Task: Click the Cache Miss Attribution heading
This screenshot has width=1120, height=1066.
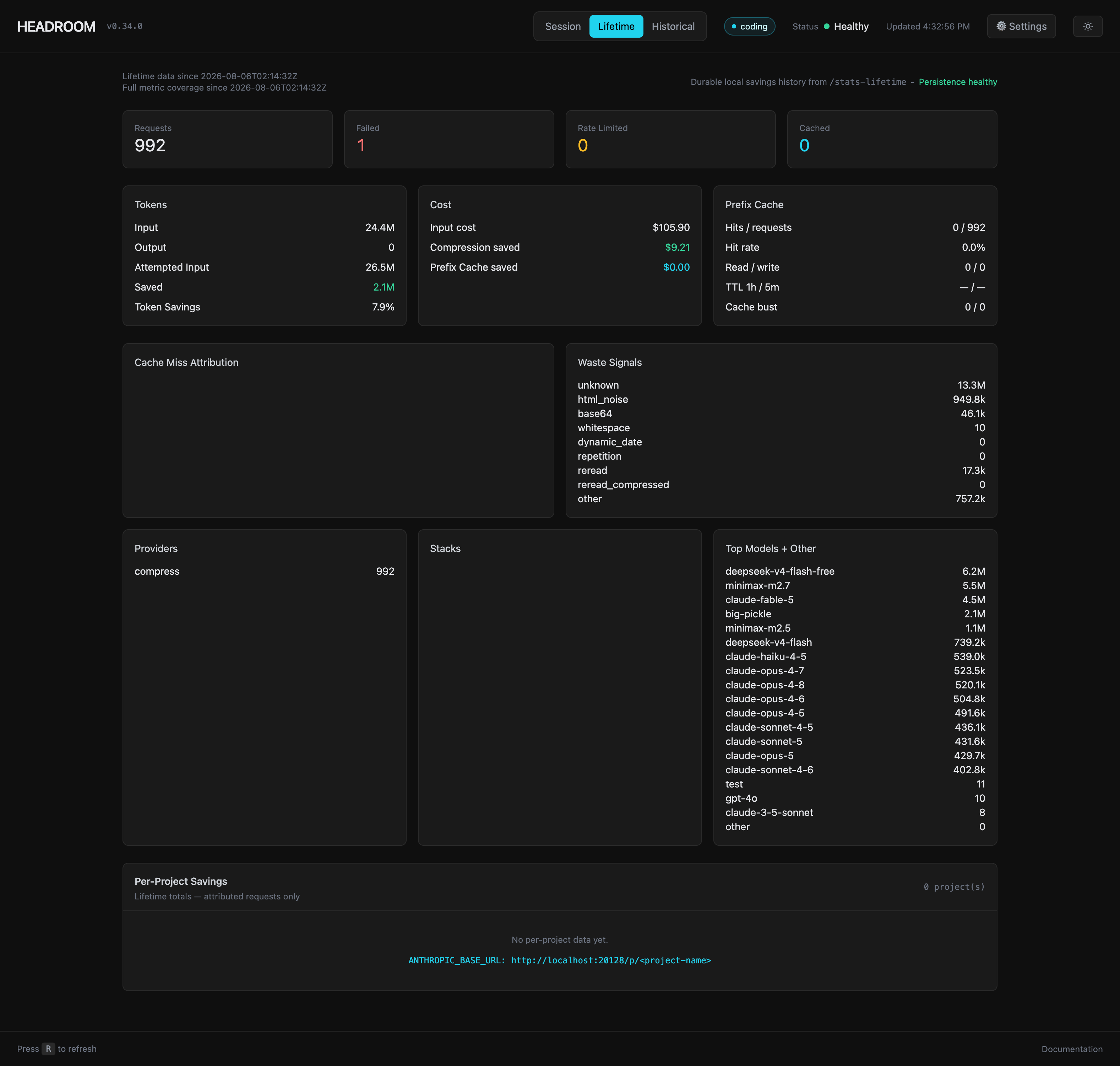Action: click(x=186, y=363)
